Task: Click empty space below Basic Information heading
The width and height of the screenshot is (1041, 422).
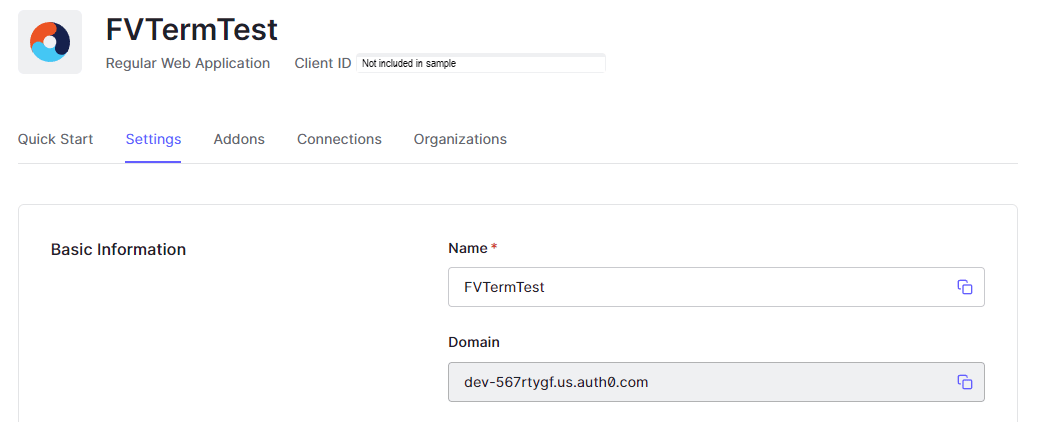Action: pos(200,340)
